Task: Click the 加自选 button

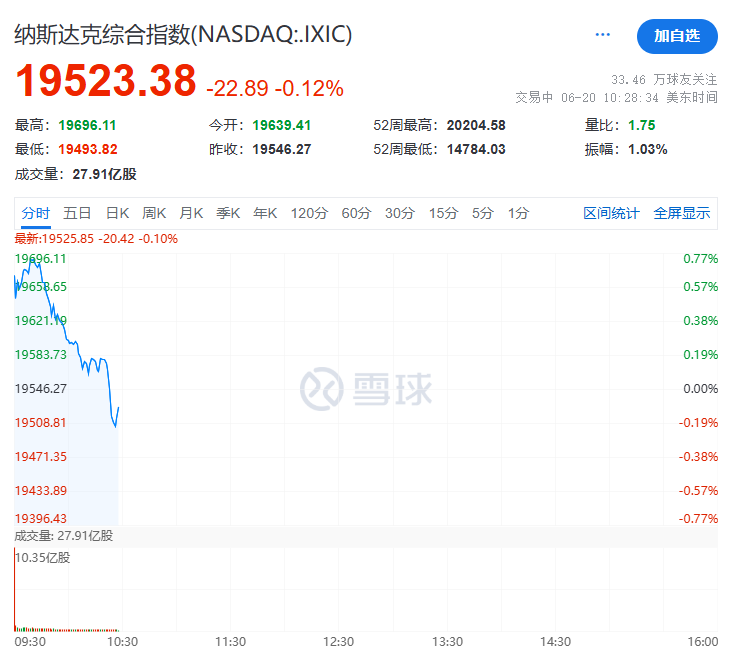Action: (677, 36)
